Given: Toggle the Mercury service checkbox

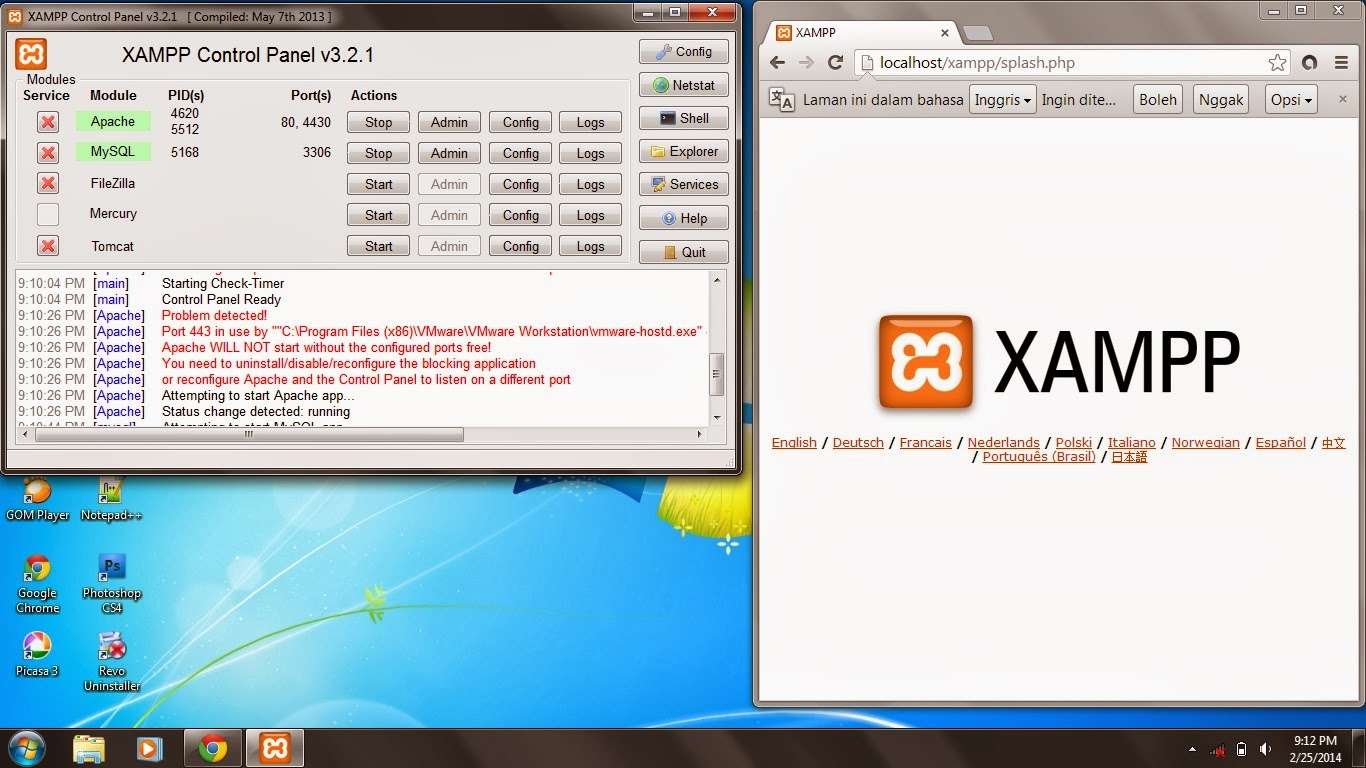Looking at the screenshot, I should tap(48, 214).
